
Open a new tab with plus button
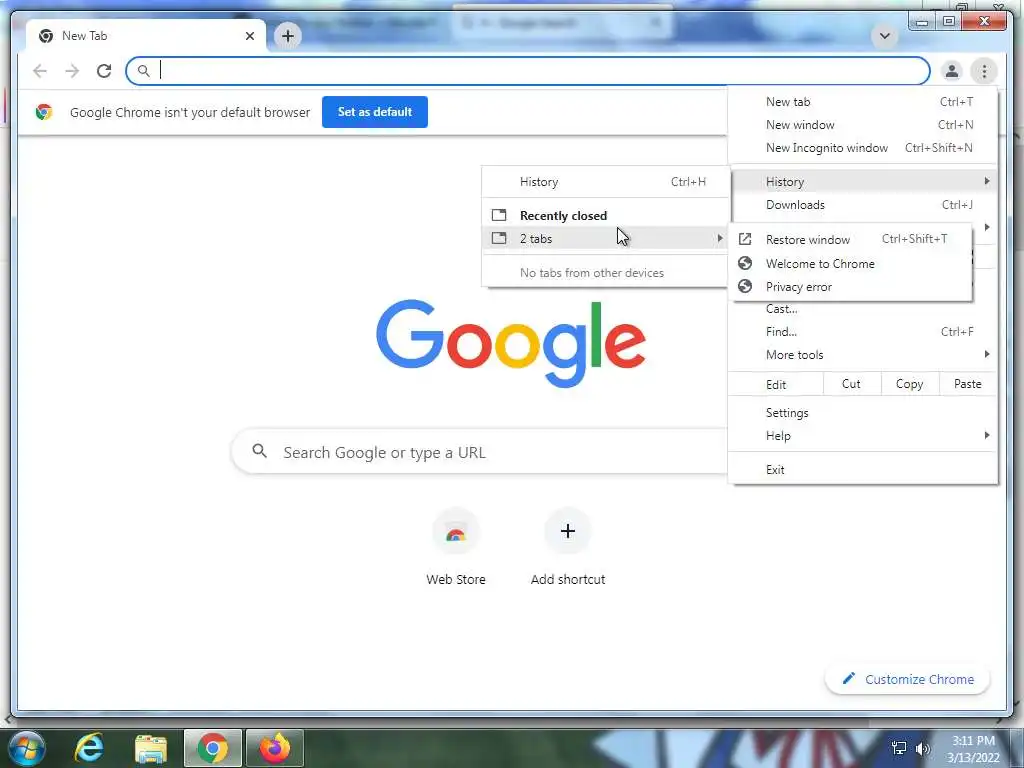[287, 36]
